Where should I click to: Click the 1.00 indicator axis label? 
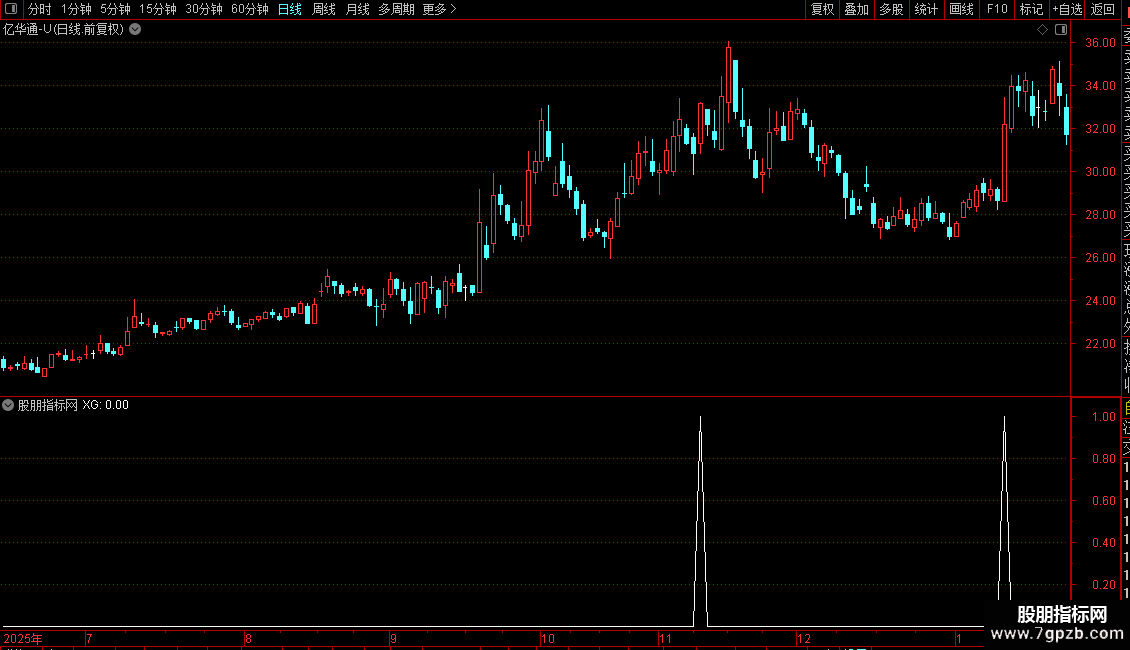[x=1103, y=417]
